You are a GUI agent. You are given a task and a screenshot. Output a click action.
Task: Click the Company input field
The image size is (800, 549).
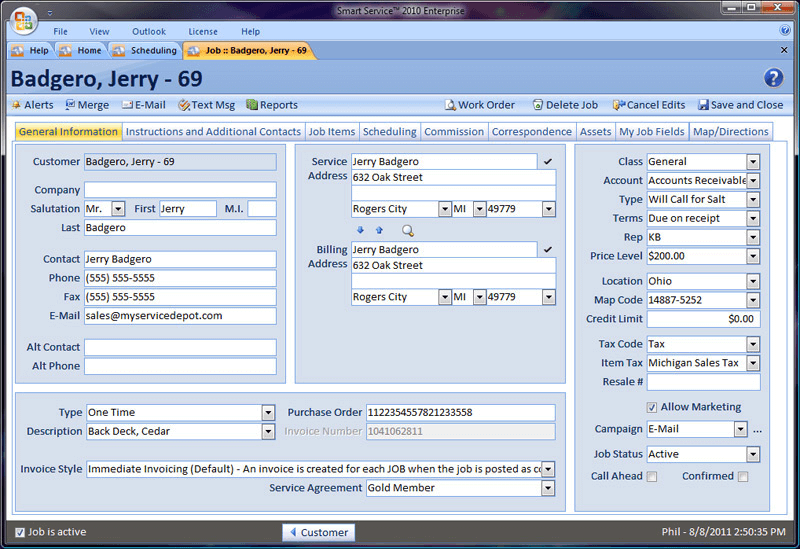click(x=180, y=190)
